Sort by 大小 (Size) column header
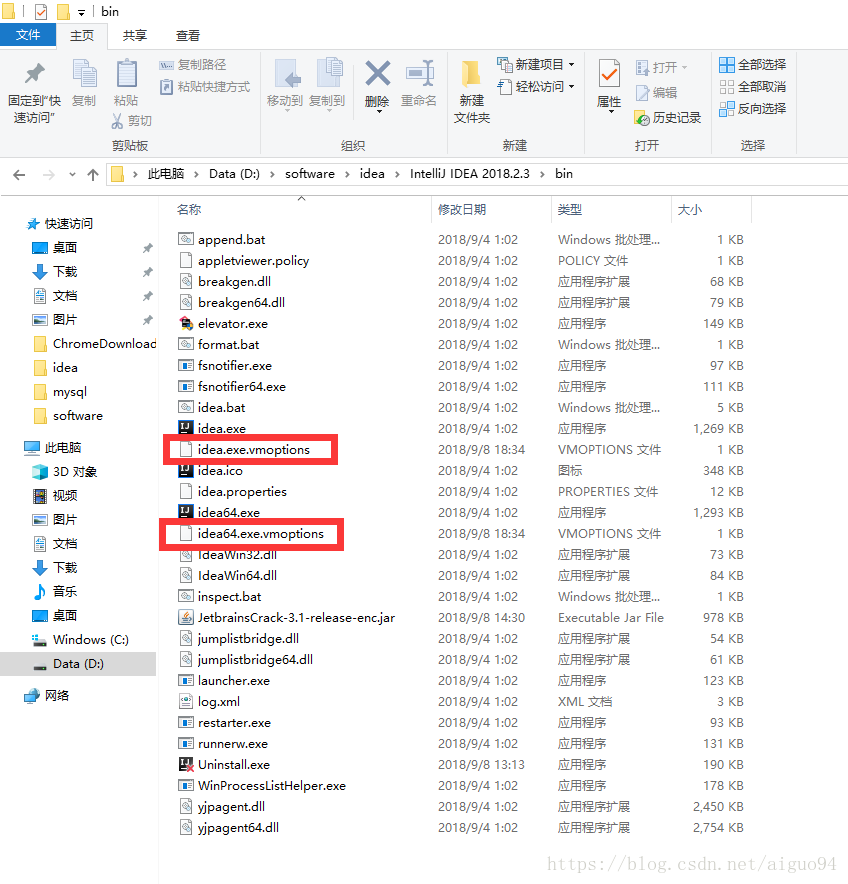This screenshot has height=884, width=848. [690, 210]
